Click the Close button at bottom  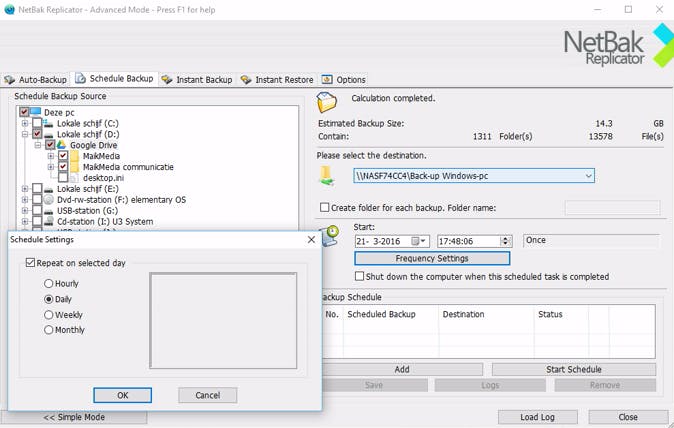628,417
